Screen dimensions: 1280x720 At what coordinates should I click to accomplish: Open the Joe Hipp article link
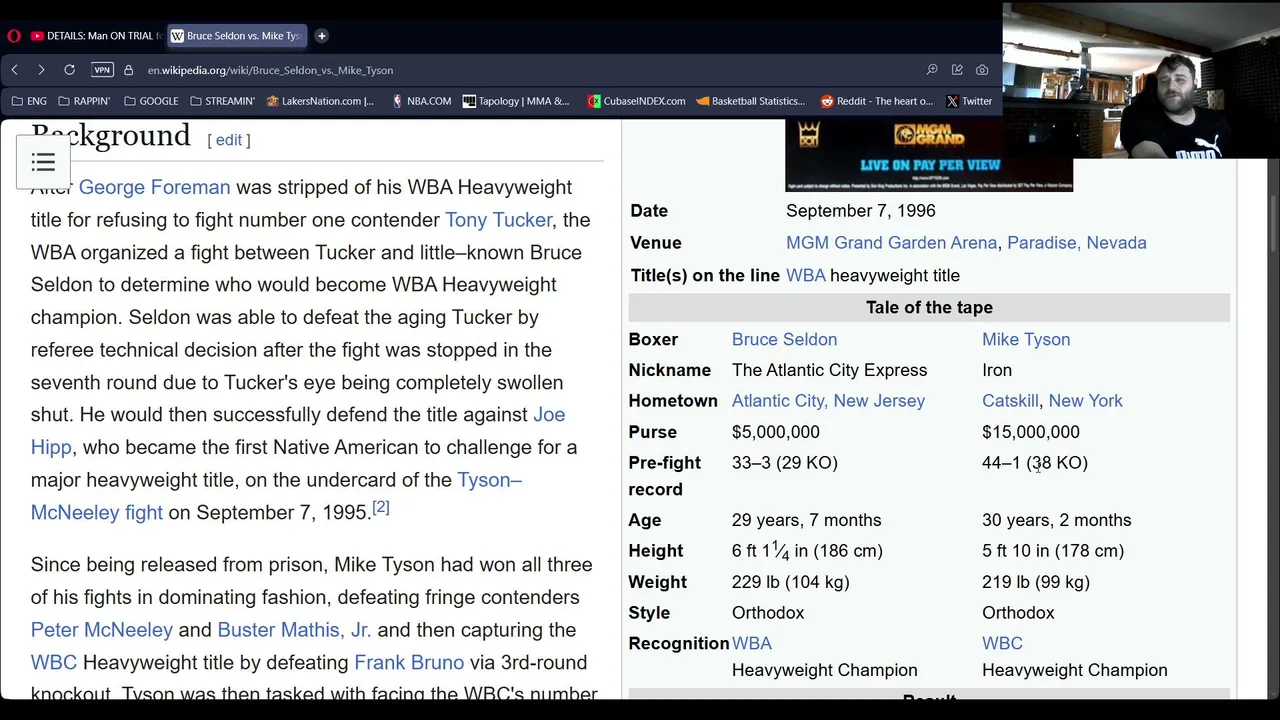click(298, 431)
